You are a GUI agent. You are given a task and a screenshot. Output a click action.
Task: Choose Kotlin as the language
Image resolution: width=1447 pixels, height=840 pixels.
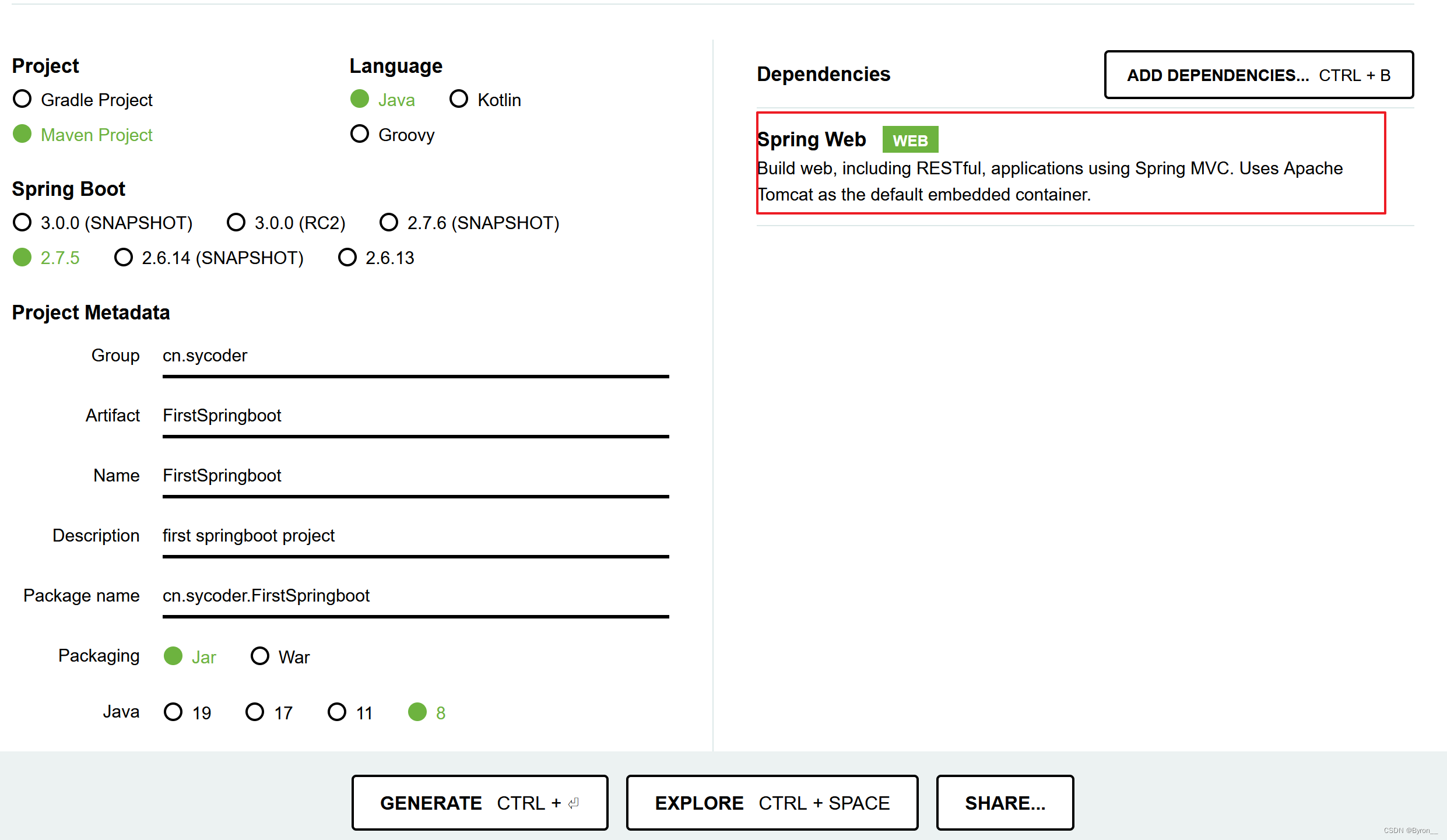pos(485,100)
